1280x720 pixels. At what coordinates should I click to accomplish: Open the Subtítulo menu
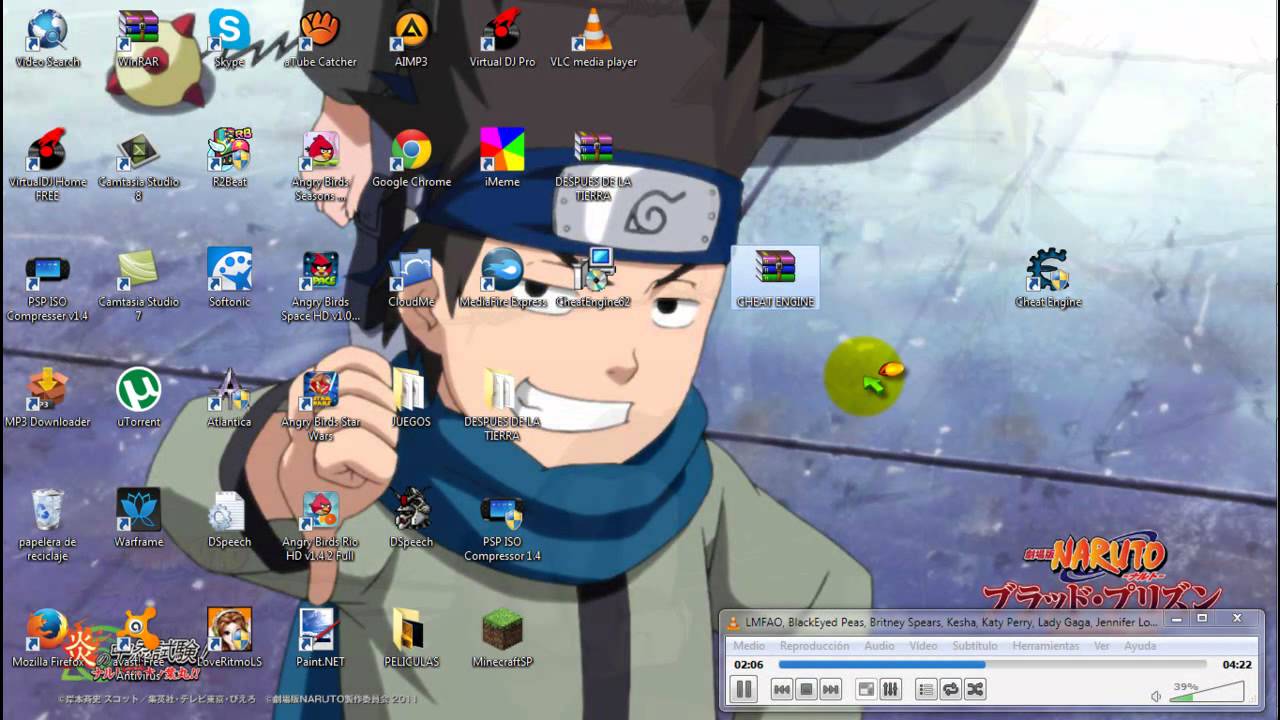click(974, 646)
